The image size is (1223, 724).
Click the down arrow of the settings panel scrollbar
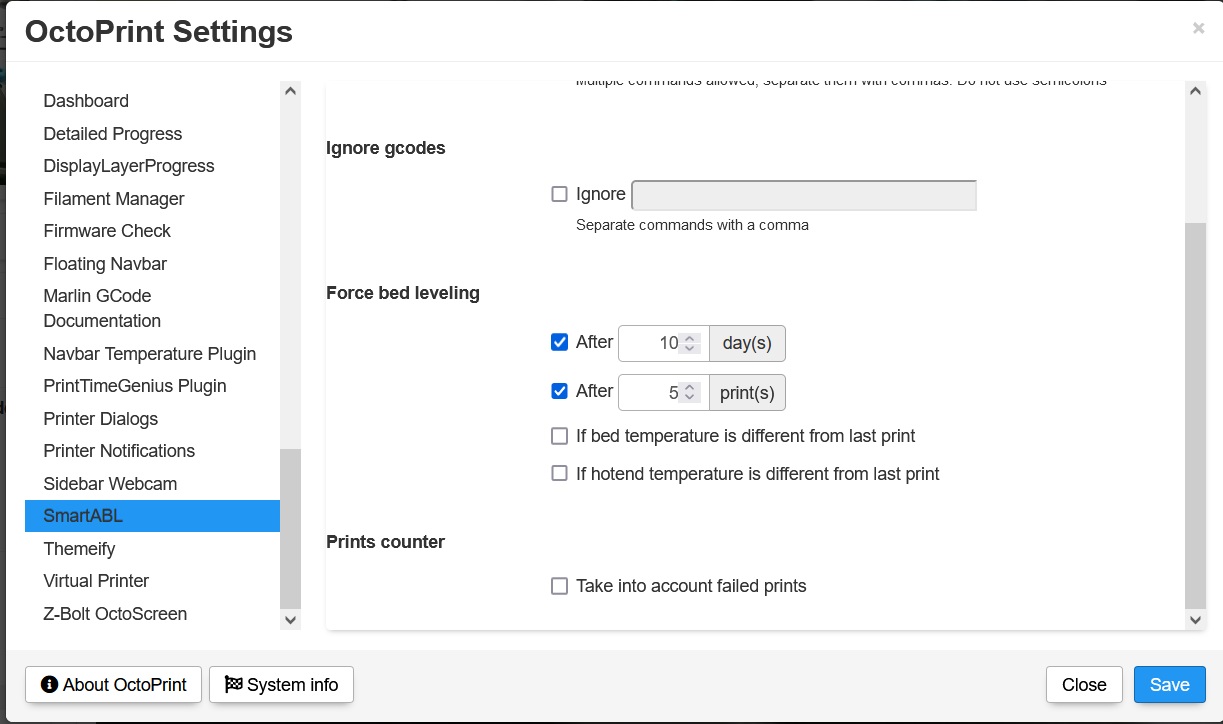pos(1196,620)
